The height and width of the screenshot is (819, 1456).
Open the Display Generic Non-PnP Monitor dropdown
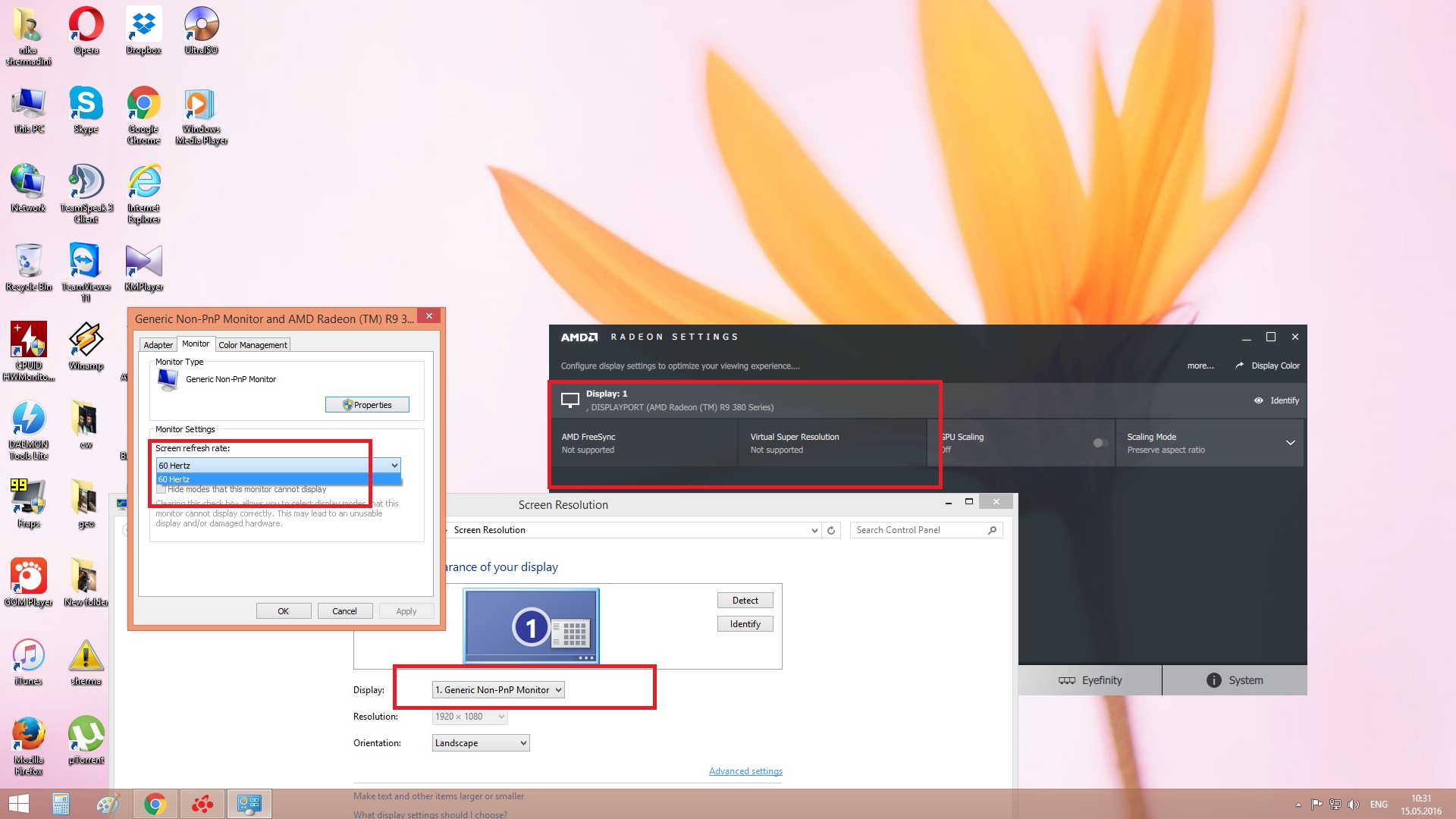(498, 690)
